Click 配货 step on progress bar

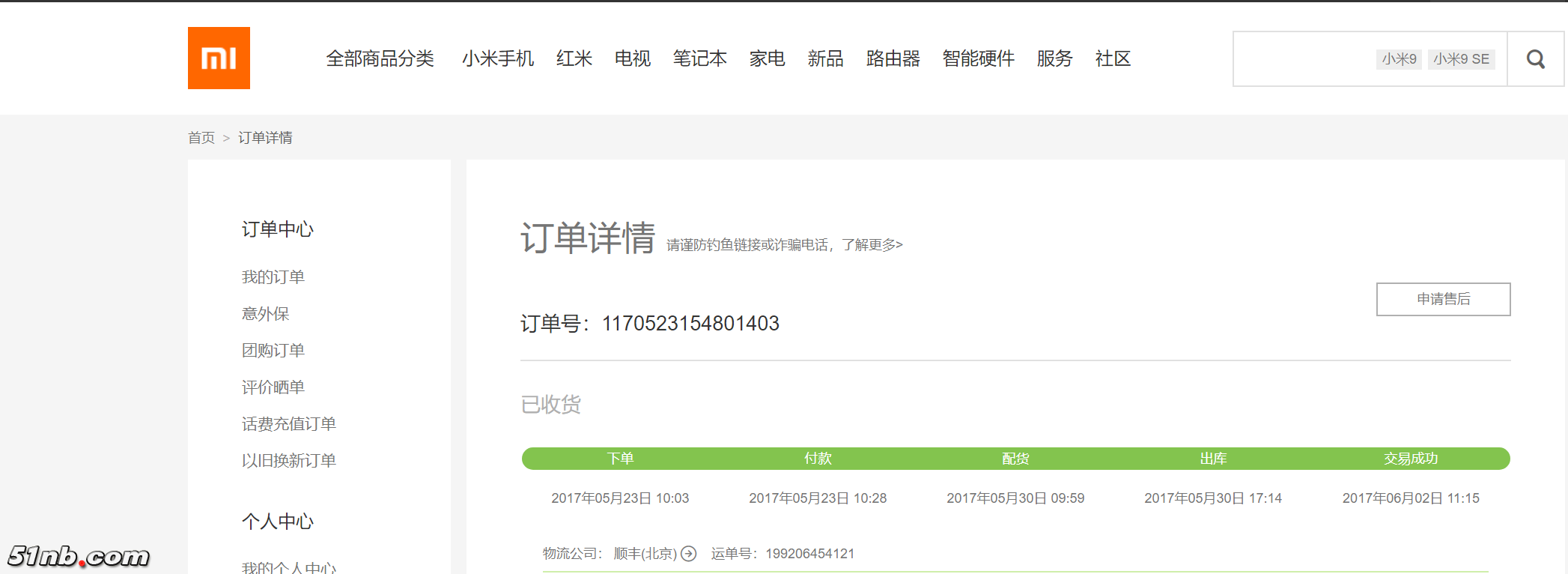[1015, 459]
